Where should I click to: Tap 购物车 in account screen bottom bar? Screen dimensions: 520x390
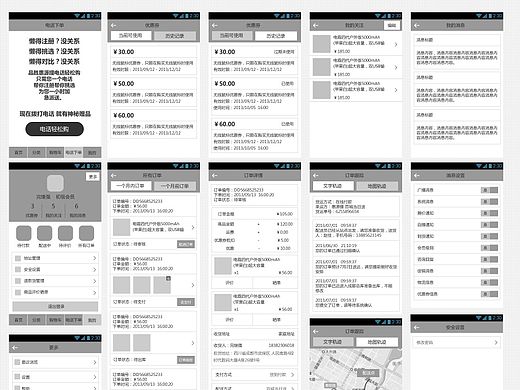(x=55, y=320)
